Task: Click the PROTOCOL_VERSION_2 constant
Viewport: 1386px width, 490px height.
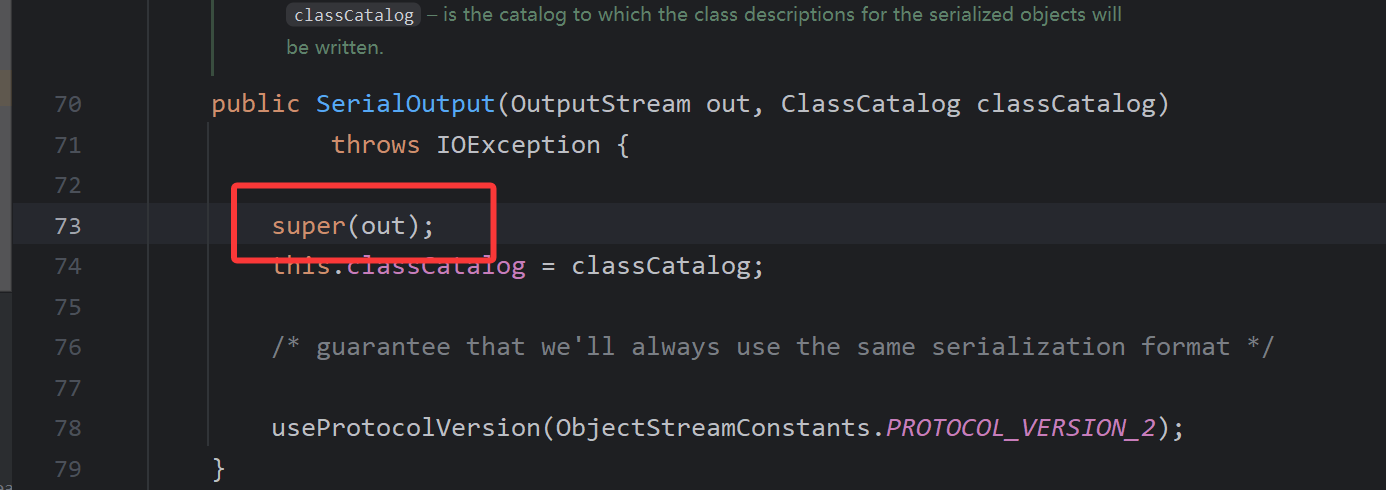Action: pyautogui.click(x=1021, y=428)
